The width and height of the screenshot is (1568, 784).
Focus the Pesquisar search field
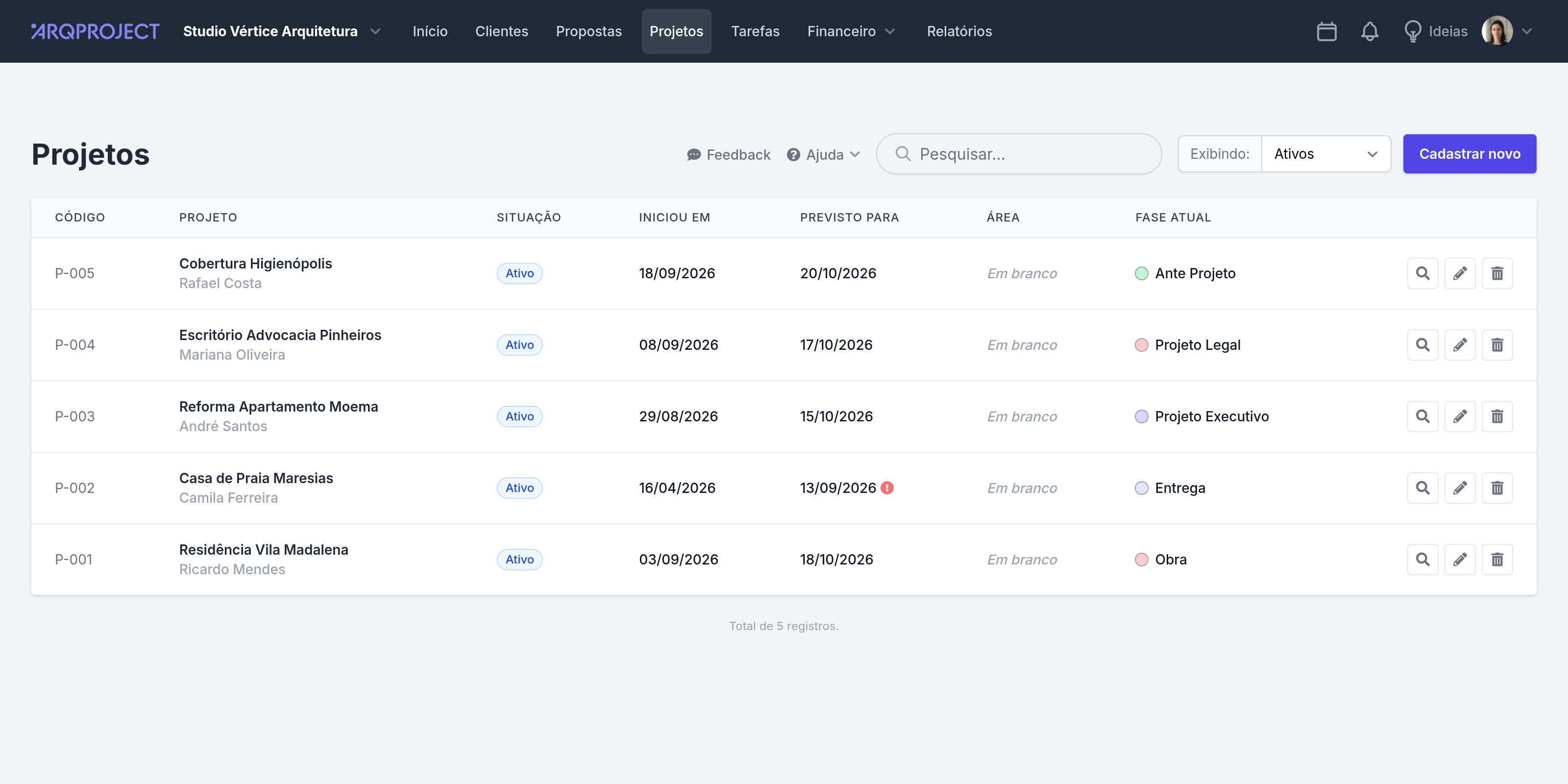click(x=1018, y=154)
